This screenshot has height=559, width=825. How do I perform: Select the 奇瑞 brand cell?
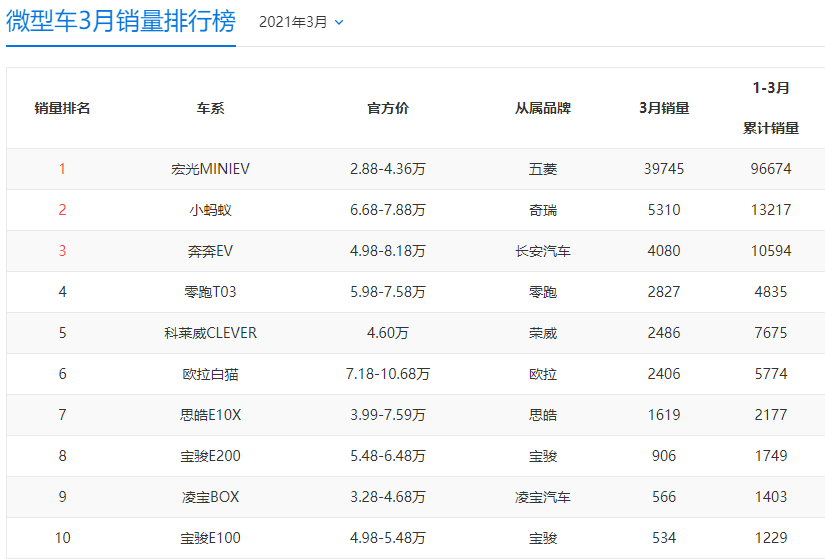[543, 210]
